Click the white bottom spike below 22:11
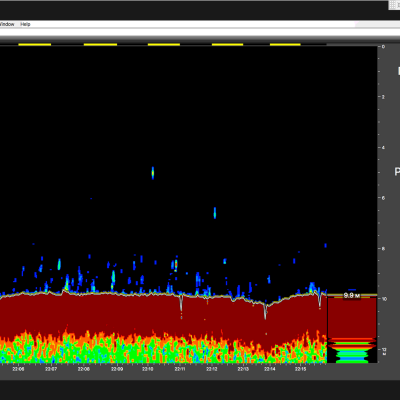 click(x=181, y=303)
